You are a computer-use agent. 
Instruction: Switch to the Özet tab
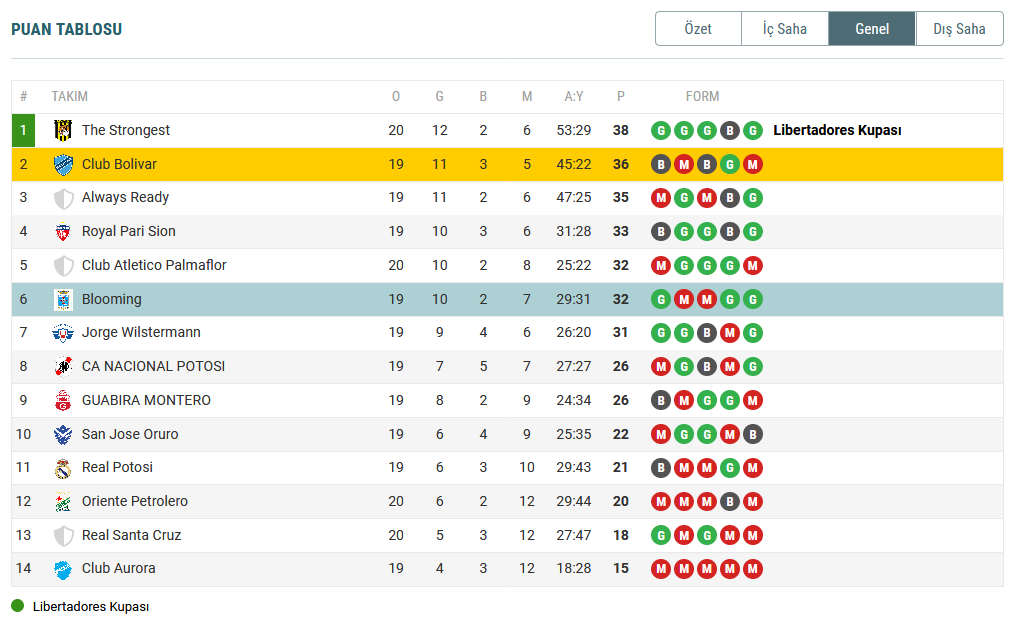[698, 29]
